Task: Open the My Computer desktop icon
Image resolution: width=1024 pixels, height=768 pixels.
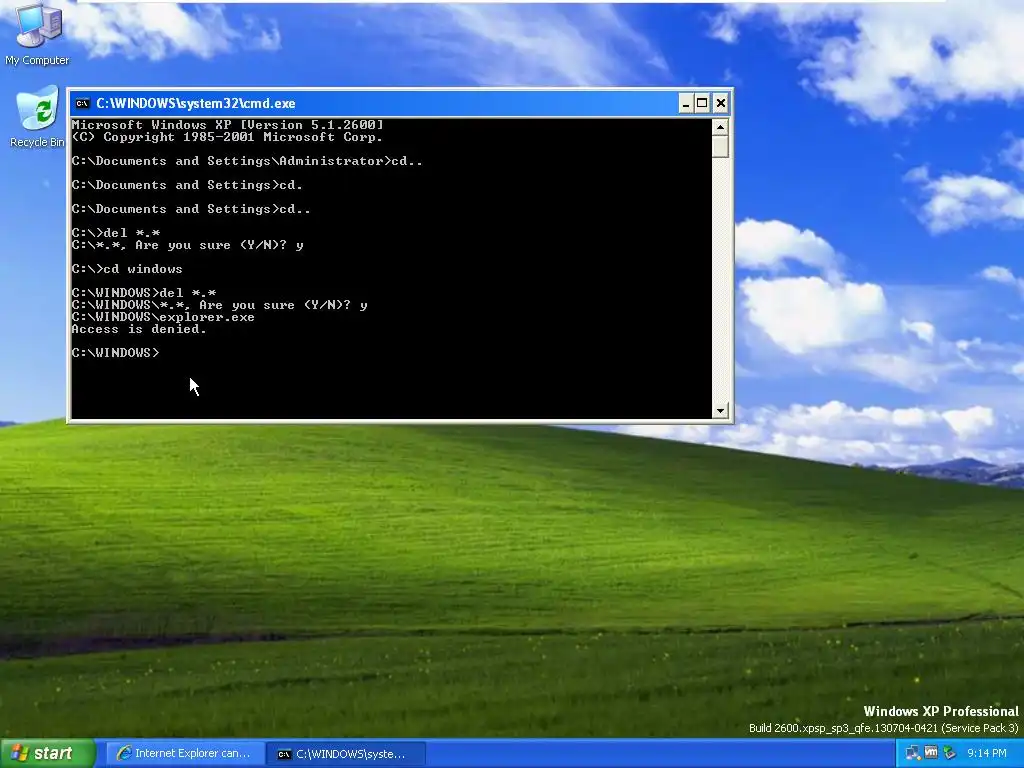Action: 37,34
